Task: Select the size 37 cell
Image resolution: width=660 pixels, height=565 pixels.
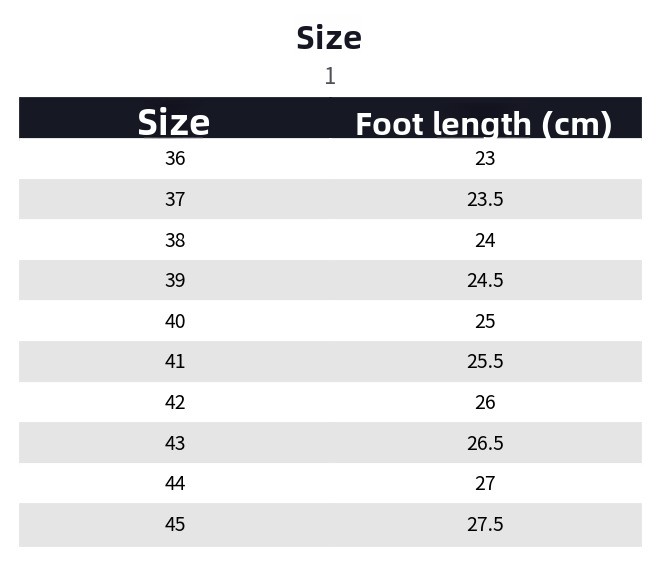Action: pyautogui.click(x=175, y=199)
